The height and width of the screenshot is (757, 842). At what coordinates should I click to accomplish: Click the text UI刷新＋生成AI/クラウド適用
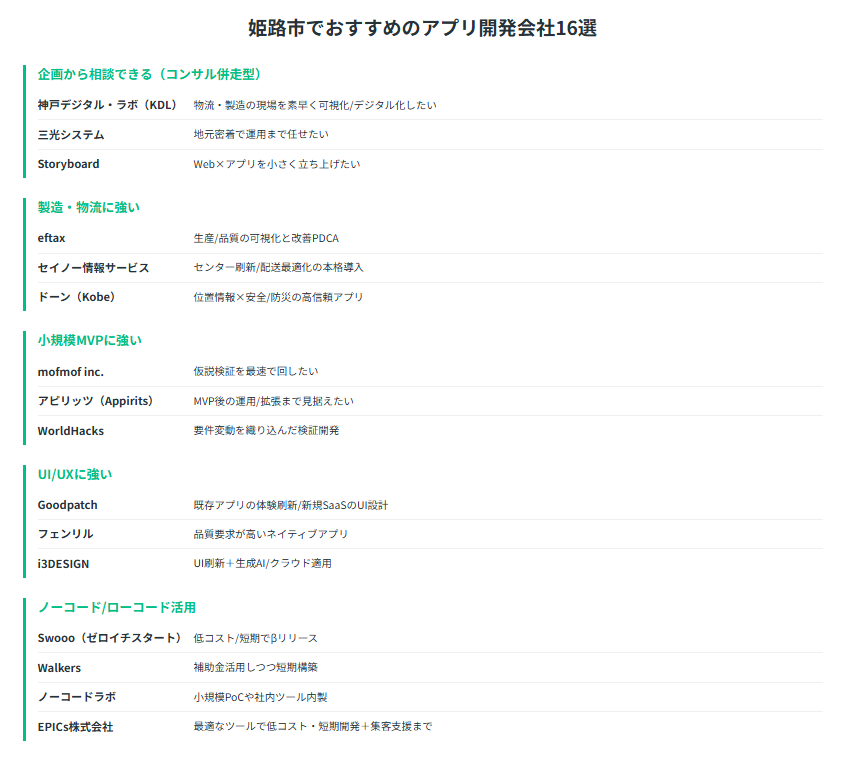click(263, 564)
